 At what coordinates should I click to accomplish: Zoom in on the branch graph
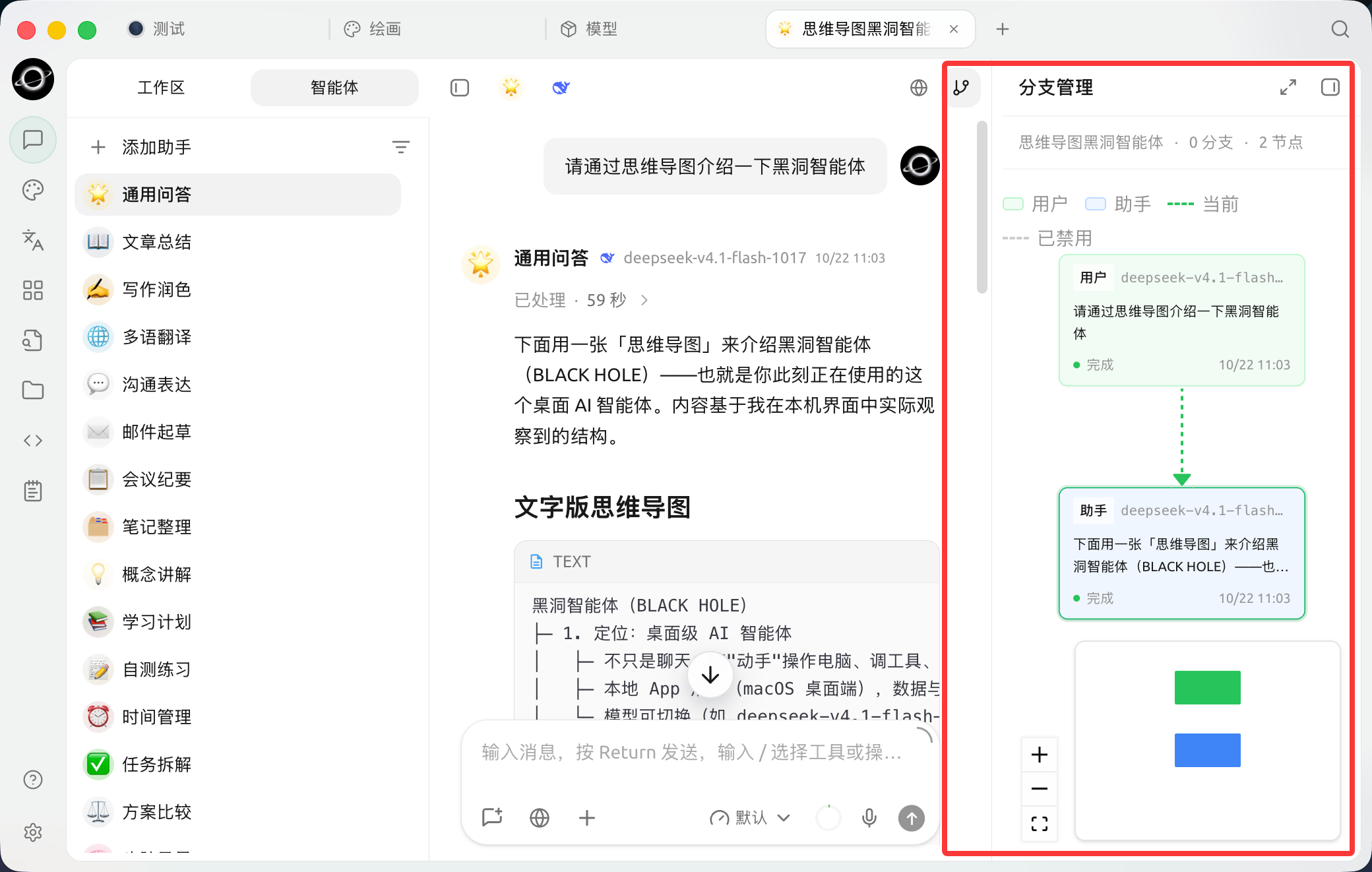tap(1040, 755)
